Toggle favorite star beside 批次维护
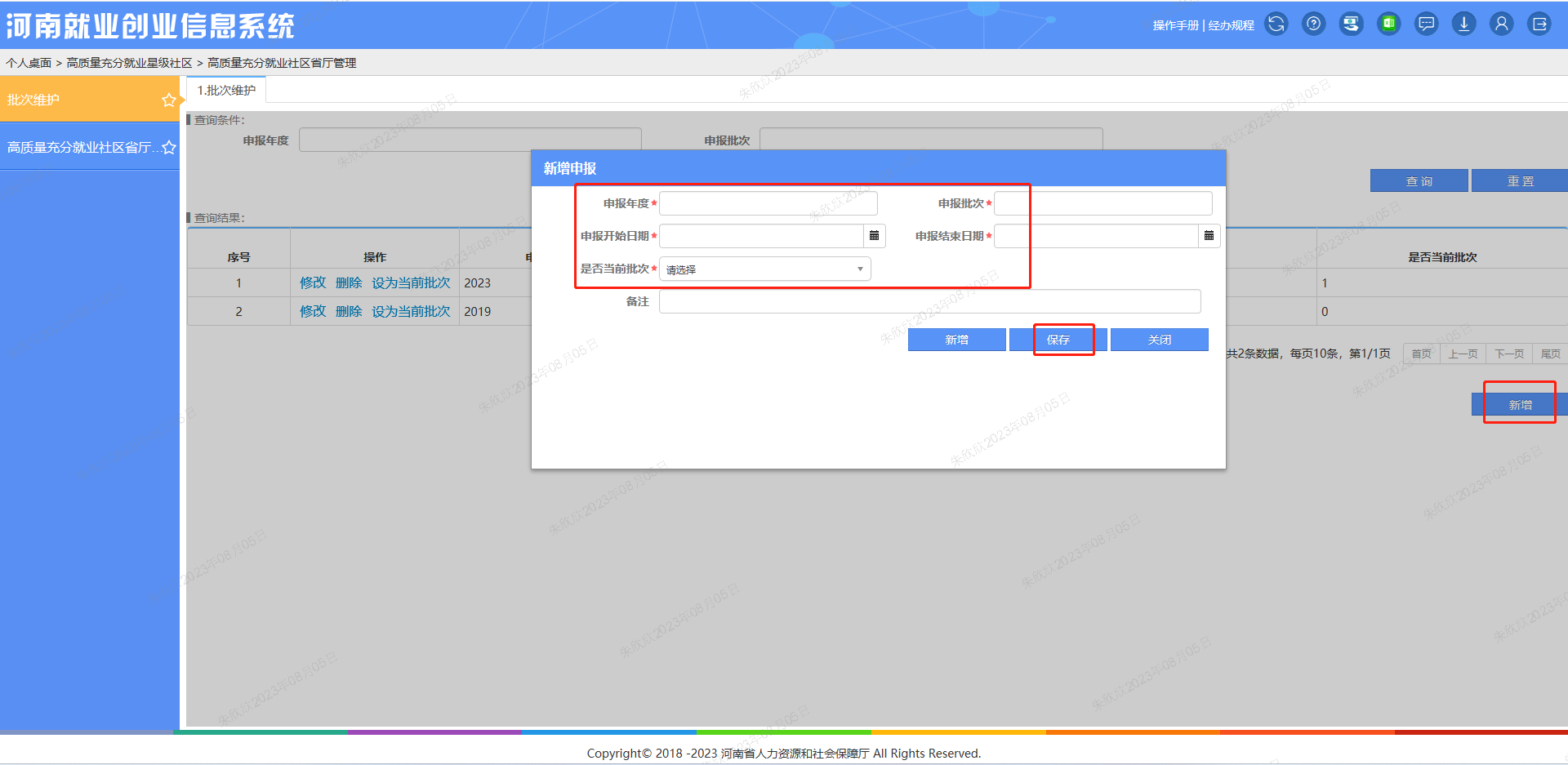The height and width of the screenshot is (765, 1568). 168,100
